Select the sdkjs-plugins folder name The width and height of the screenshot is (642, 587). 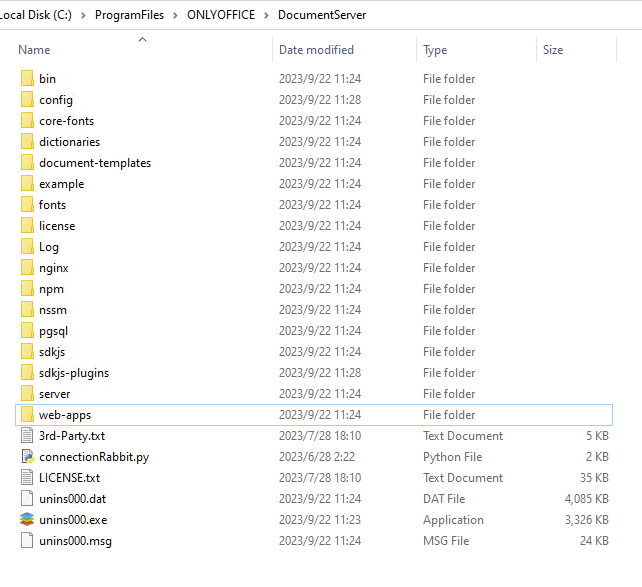tap(74, 373)
